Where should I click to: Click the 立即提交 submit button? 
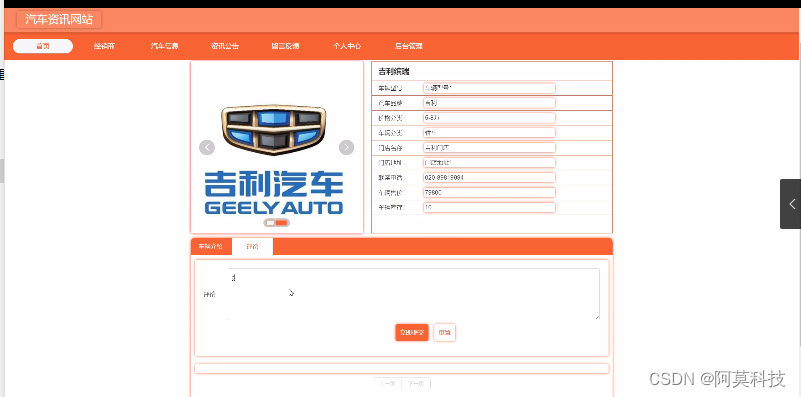coord(412,333)
